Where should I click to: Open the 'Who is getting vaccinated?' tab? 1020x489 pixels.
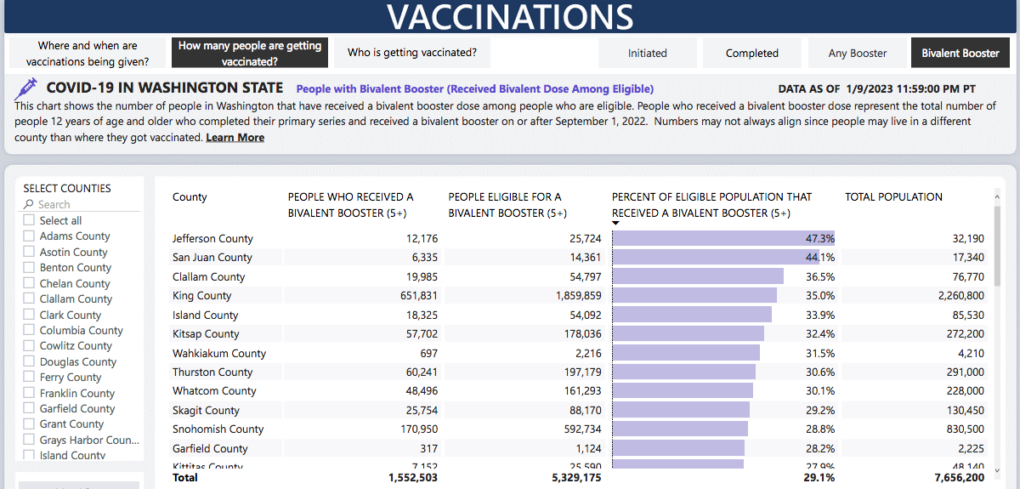pyautogui.click(x=412, y=53)
